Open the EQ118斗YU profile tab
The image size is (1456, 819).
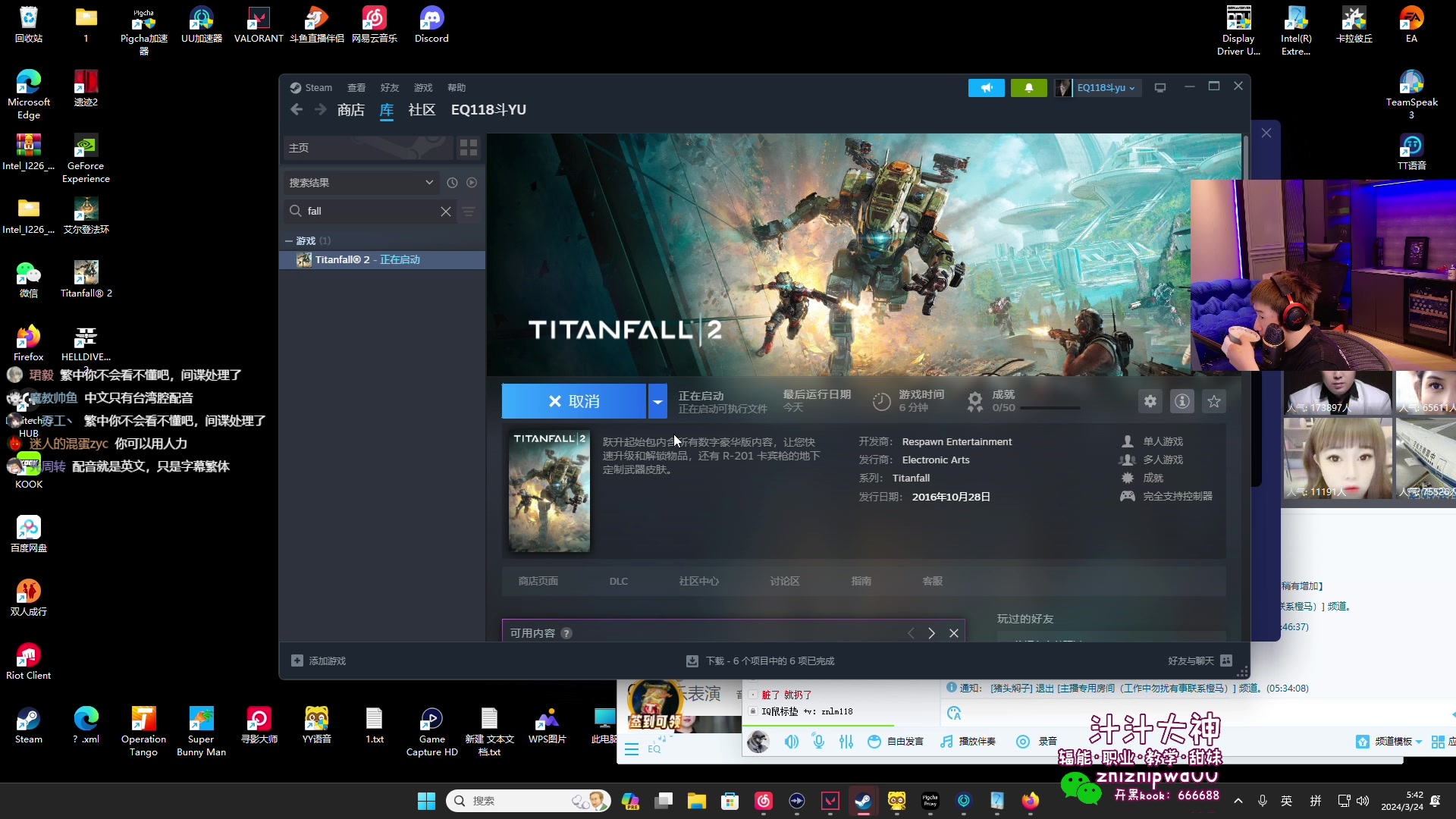click(x=488, y=110)
